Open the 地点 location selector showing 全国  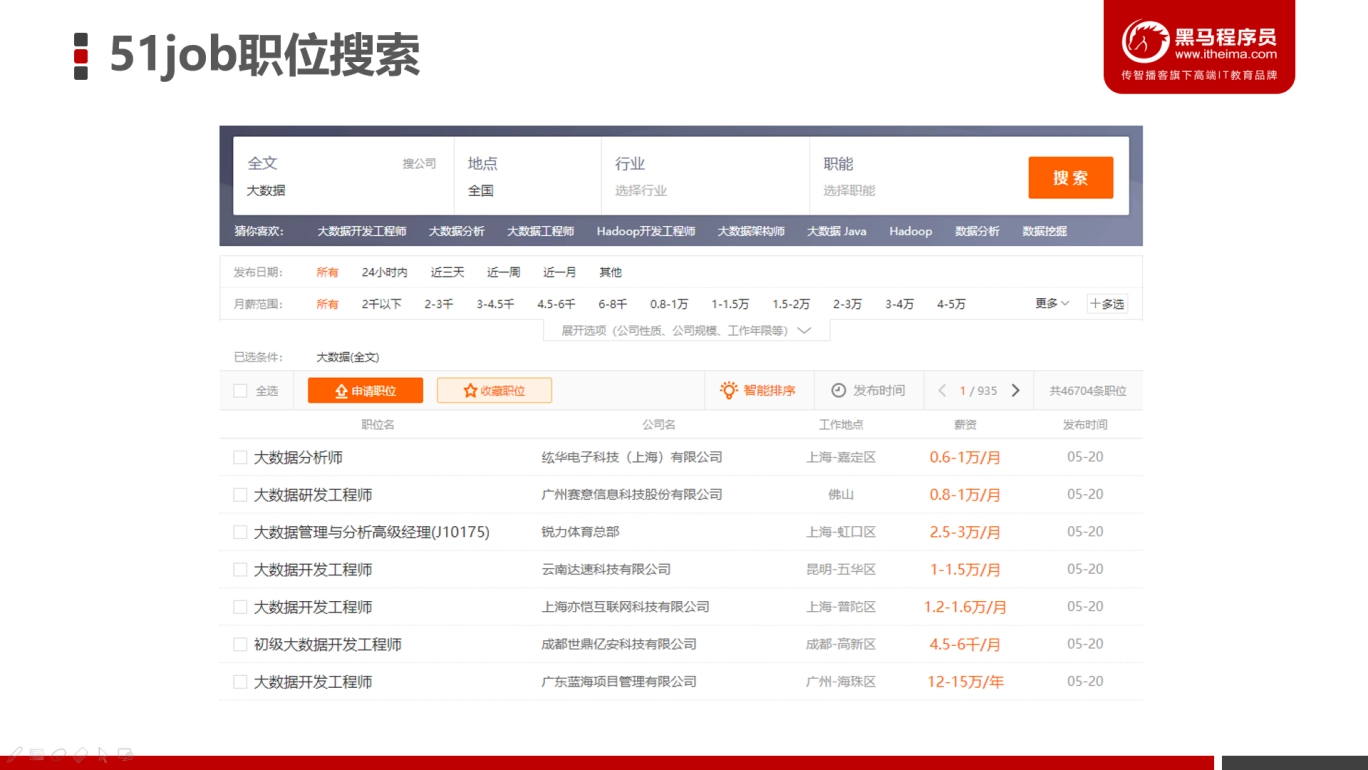point(527,176)
